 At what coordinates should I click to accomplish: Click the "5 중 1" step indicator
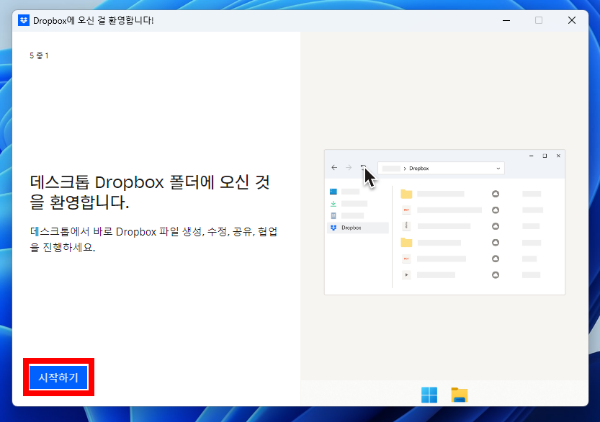coord(39,55)
